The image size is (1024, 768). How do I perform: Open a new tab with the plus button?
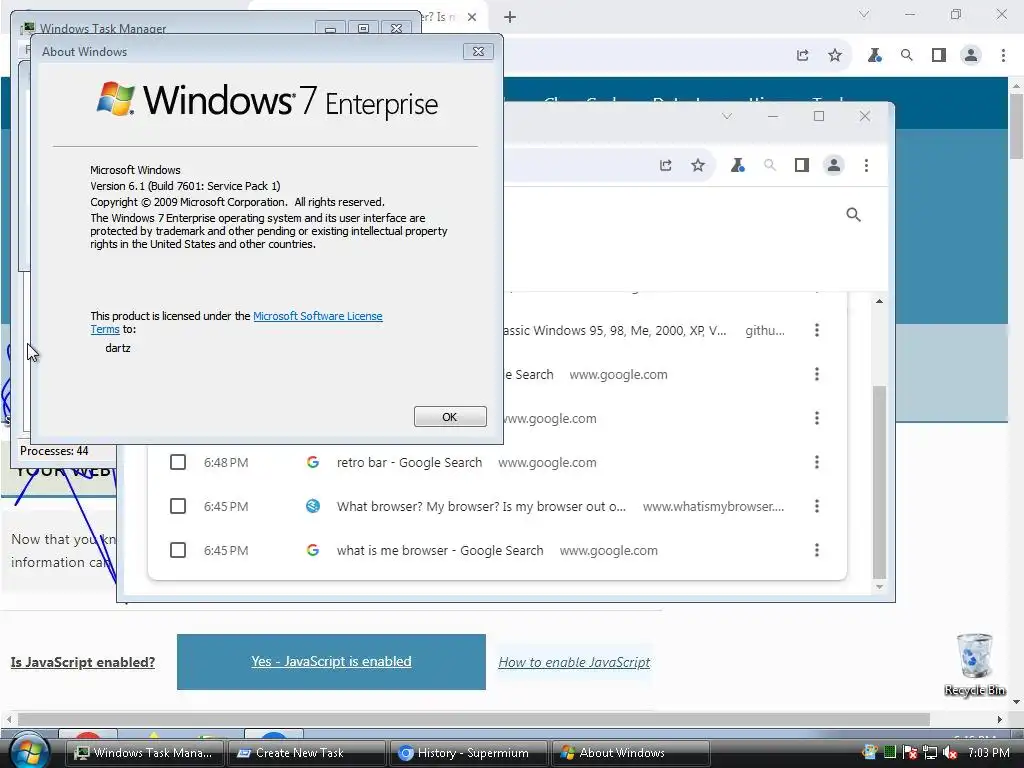pyautogui.click(x=510, y=17)
